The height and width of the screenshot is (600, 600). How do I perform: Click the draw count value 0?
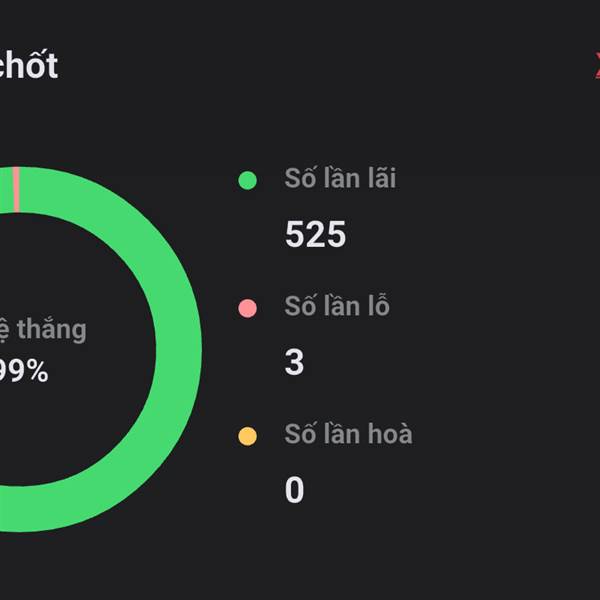click(x=294, y=490)
